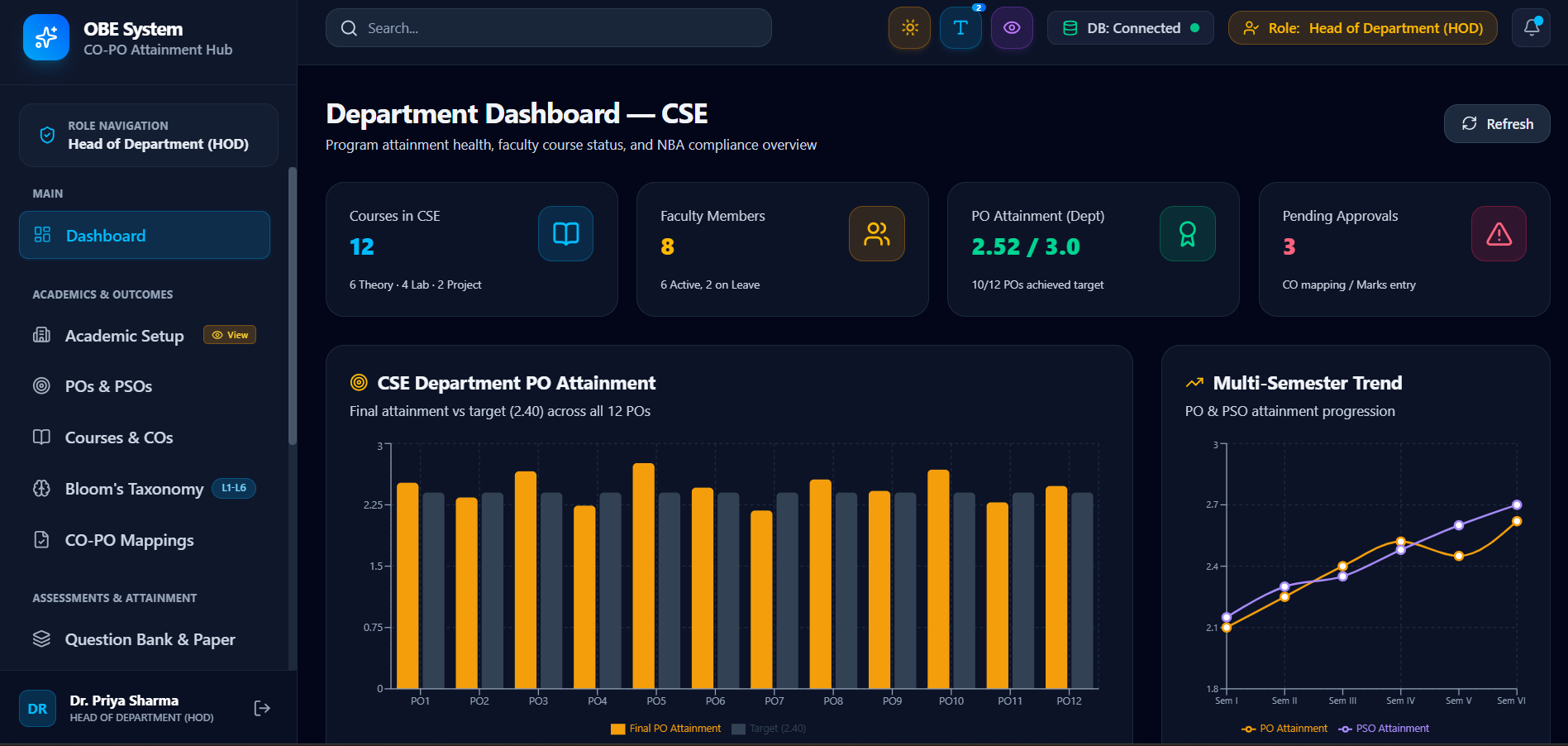Click the Sem VI PSO data point
This screenshot has height=746, width=1568.
[1517, 505]
